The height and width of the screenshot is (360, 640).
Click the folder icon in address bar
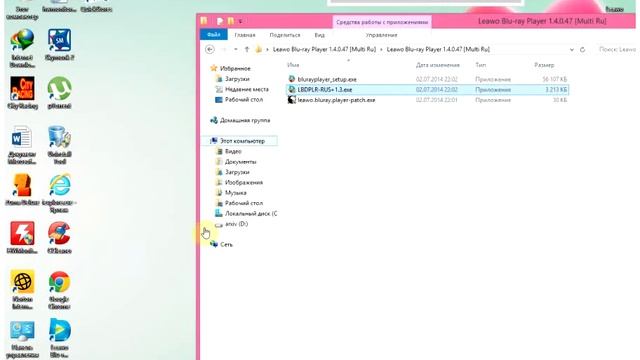pos(259,49)
